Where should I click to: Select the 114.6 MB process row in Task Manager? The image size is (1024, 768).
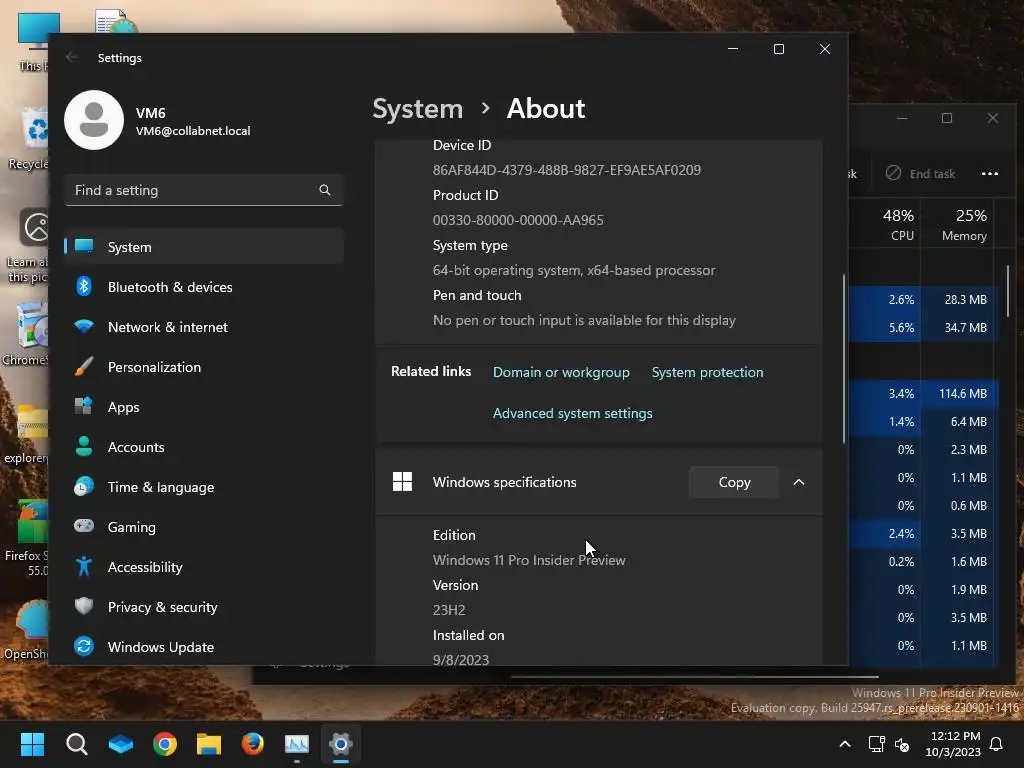click(x=923, y=393)
